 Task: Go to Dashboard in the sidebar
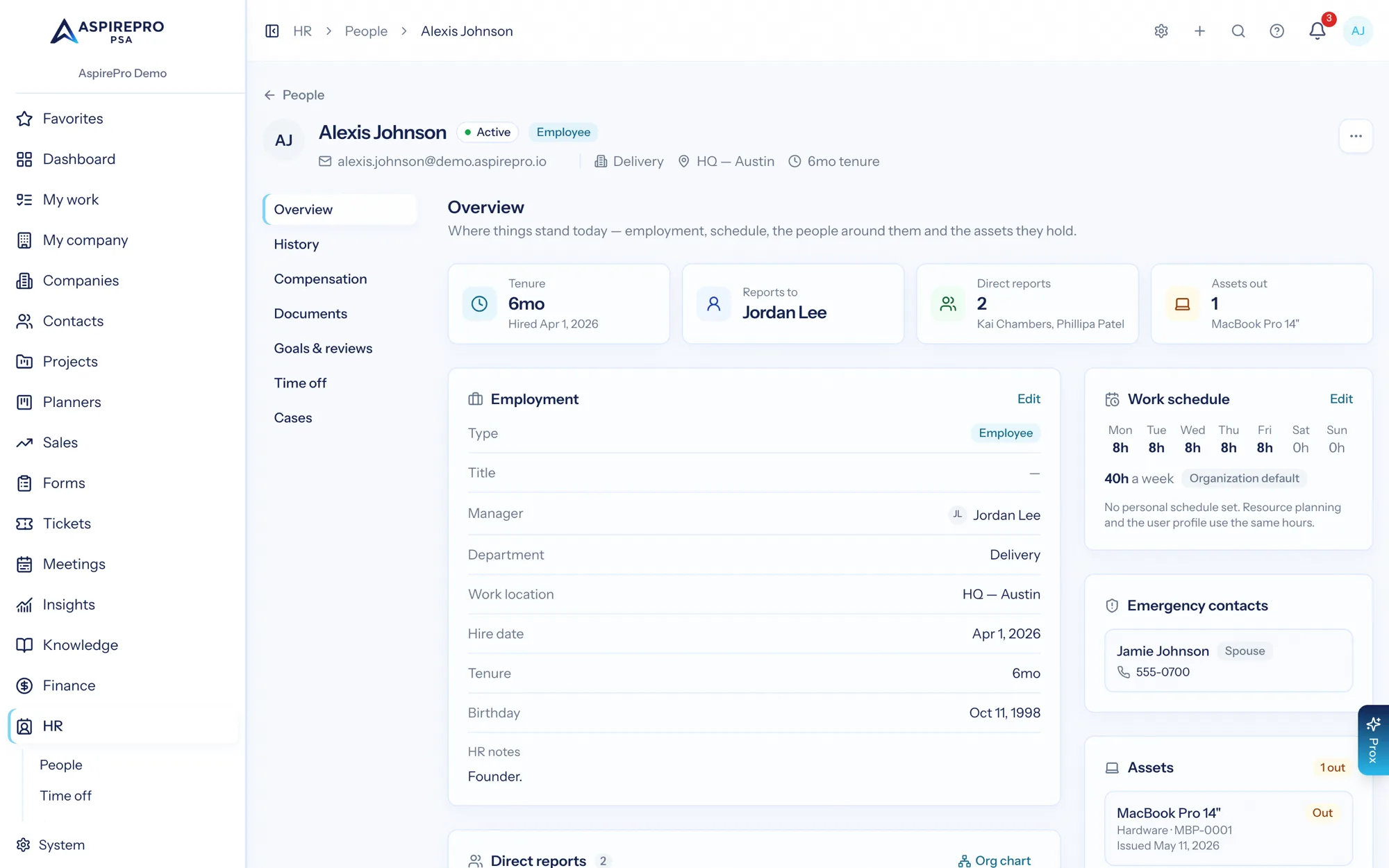122,159
